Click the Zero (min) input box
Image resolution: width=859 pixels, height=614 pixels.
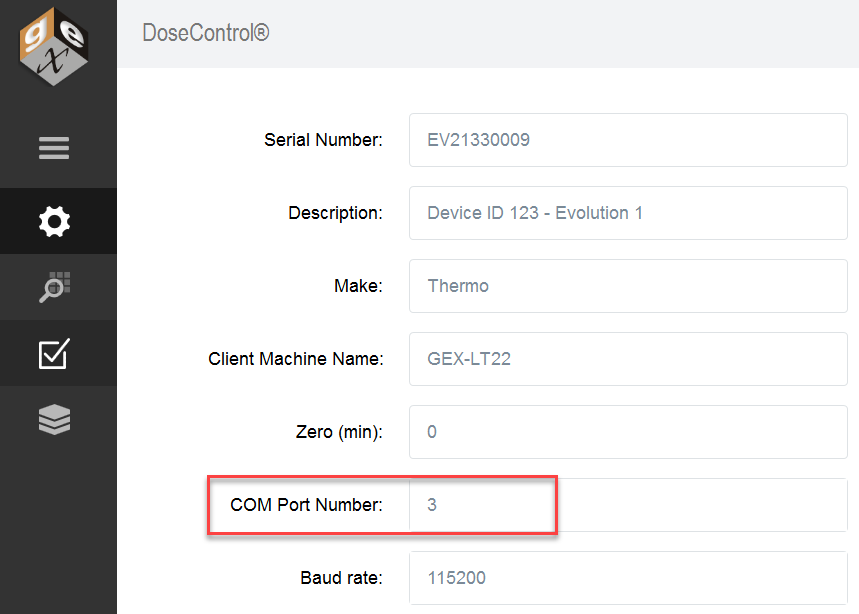point(628,432)
